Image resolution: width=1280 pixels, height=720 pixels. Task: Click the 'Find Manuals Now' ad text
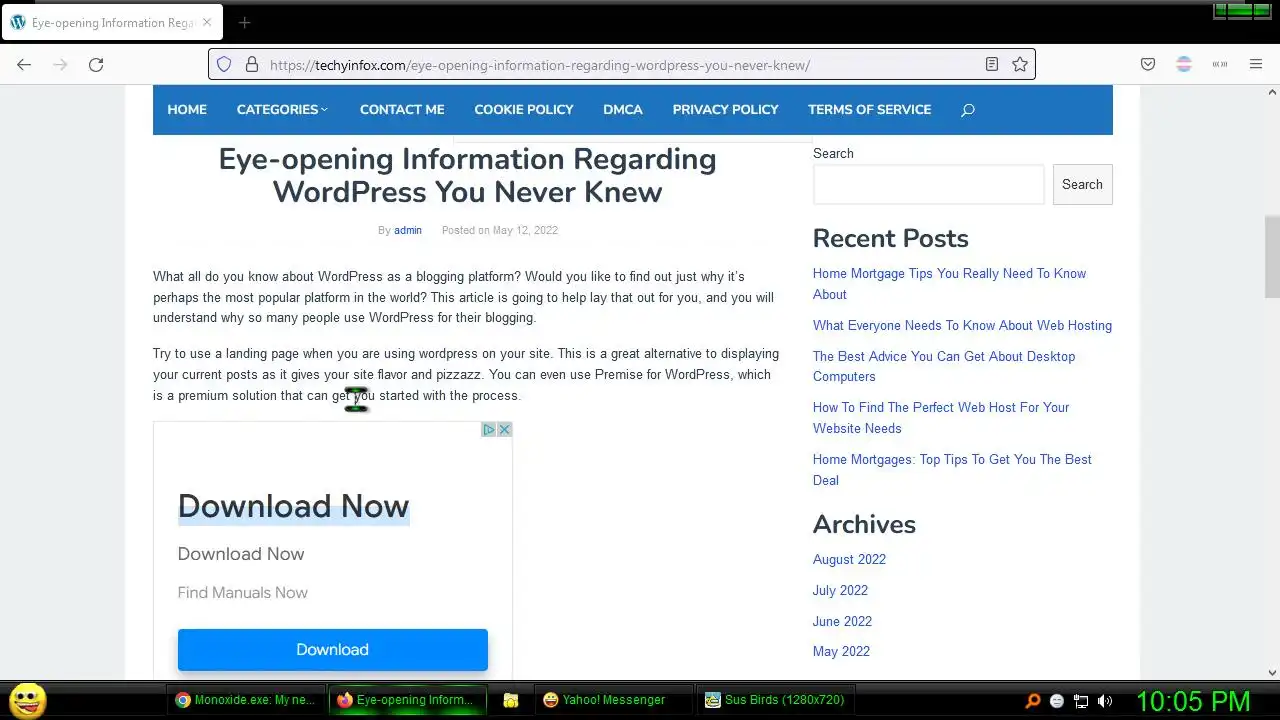(x=243, y=593)
